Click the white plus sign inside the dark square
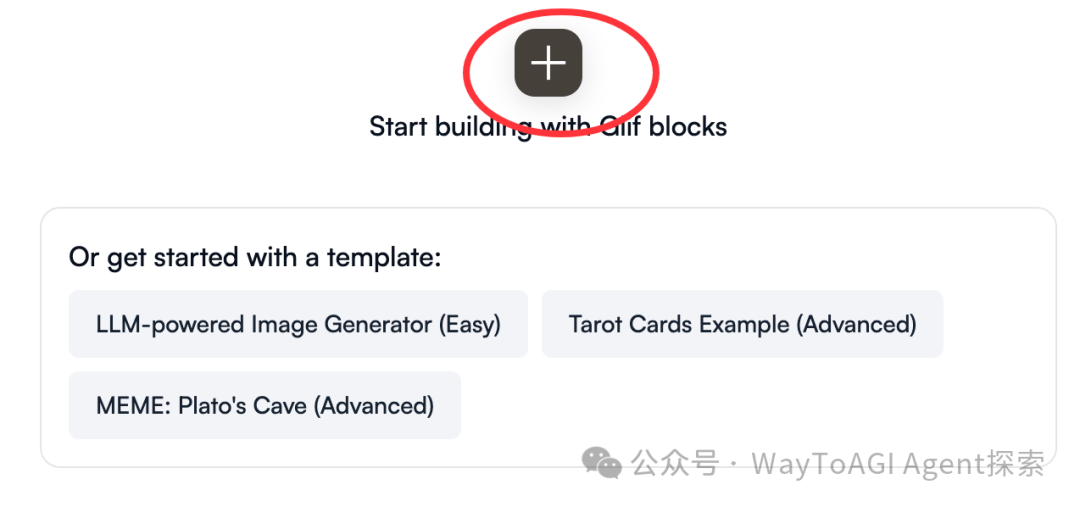The width and height of the screenshot is (1080, 507). (548, 63)
